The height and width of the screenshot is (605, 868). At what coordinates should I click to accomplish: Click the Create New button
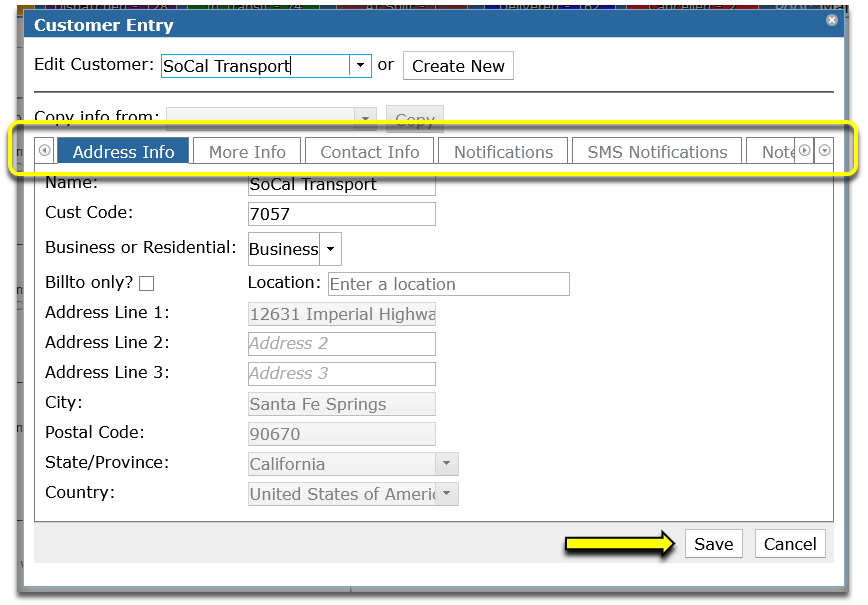coord(458,66)
